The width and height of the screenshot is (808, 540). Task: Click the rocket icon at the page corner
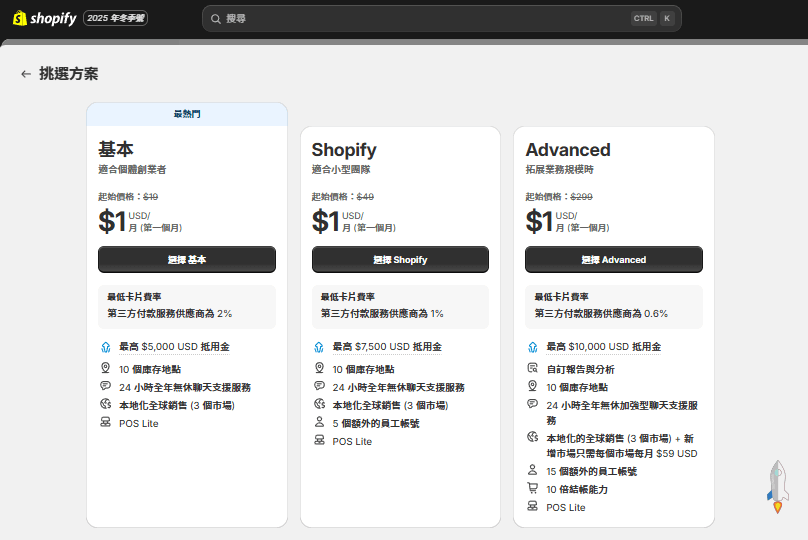778,487
